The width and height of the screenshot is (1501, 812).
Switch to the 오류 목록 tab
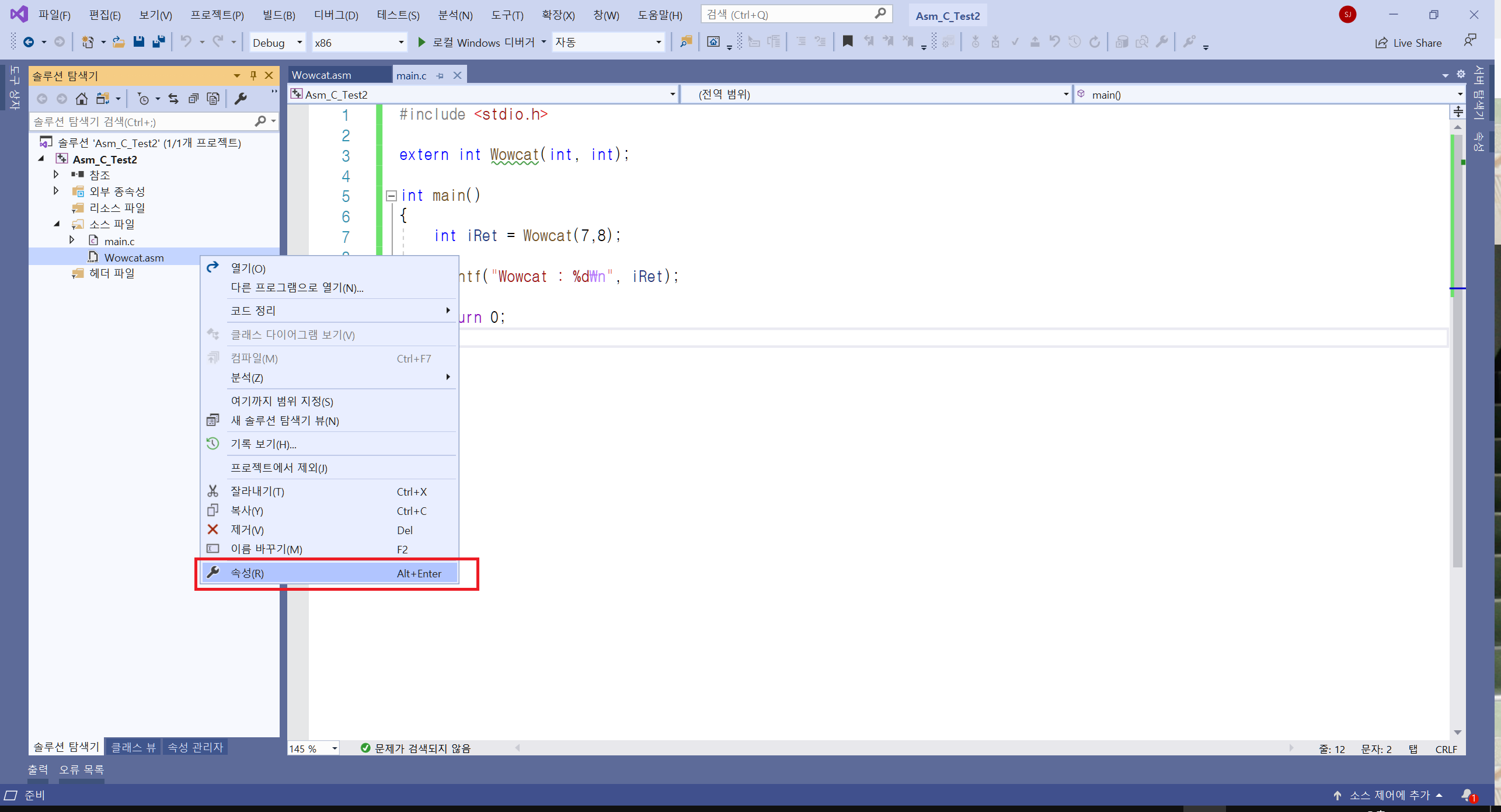pyautogui.click(x=81, y=769)
